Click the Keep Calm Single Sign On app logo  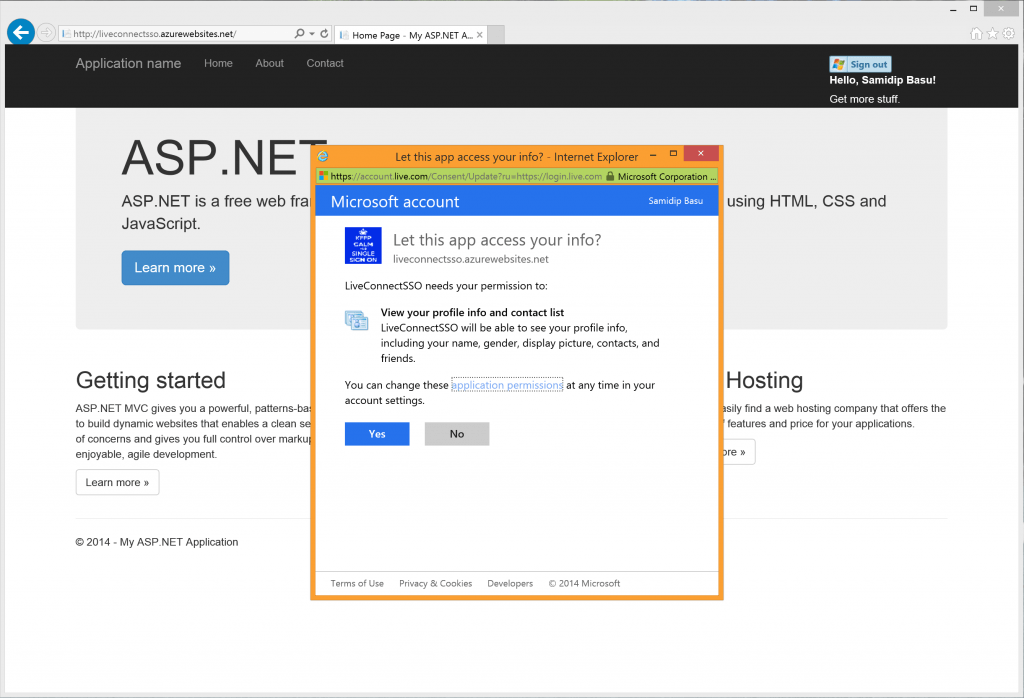click(363, 246)
